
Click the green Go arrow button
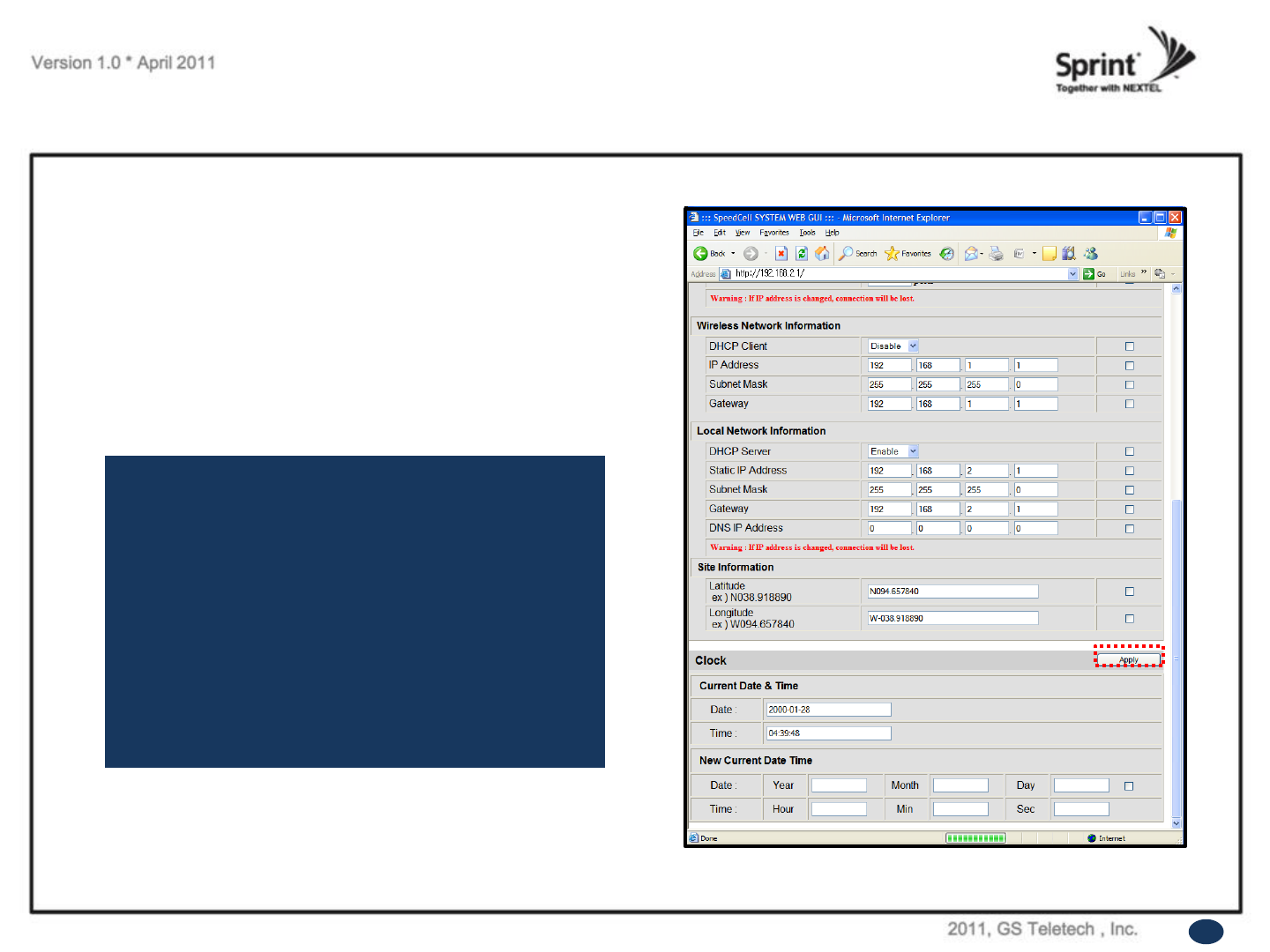pyautogui.click(x=1088, y=274)
